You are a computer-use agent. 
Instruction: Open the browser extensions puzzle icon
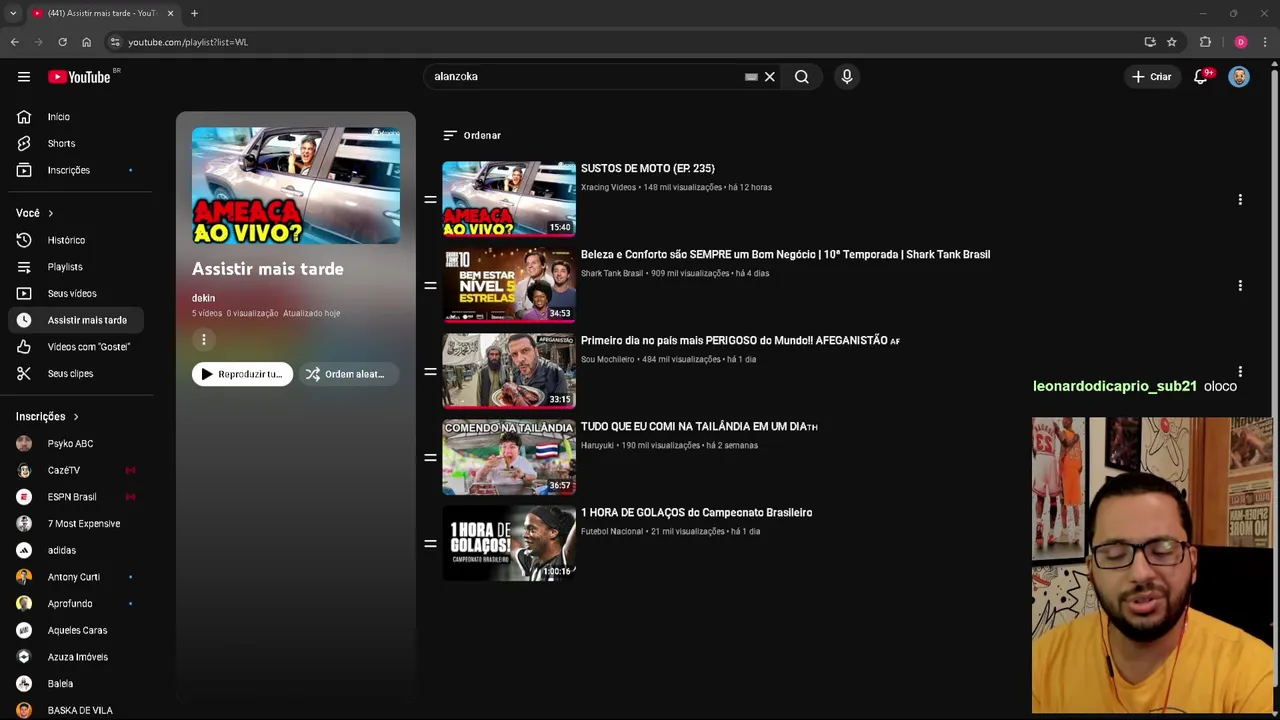tap(1205, 42)
